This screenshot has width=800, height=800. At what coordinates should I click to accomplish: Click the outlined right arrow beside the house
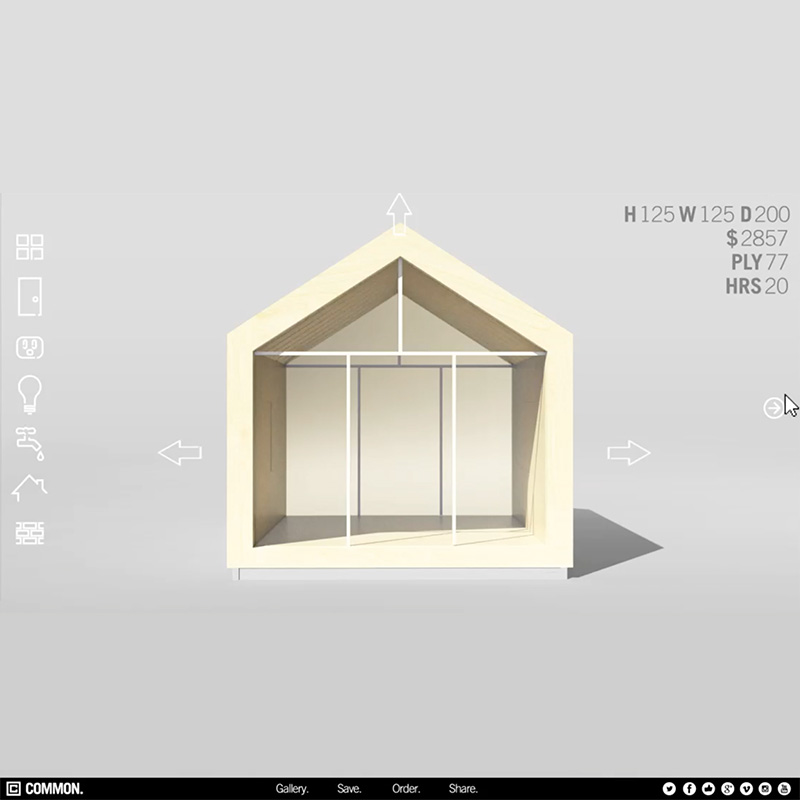629,453
